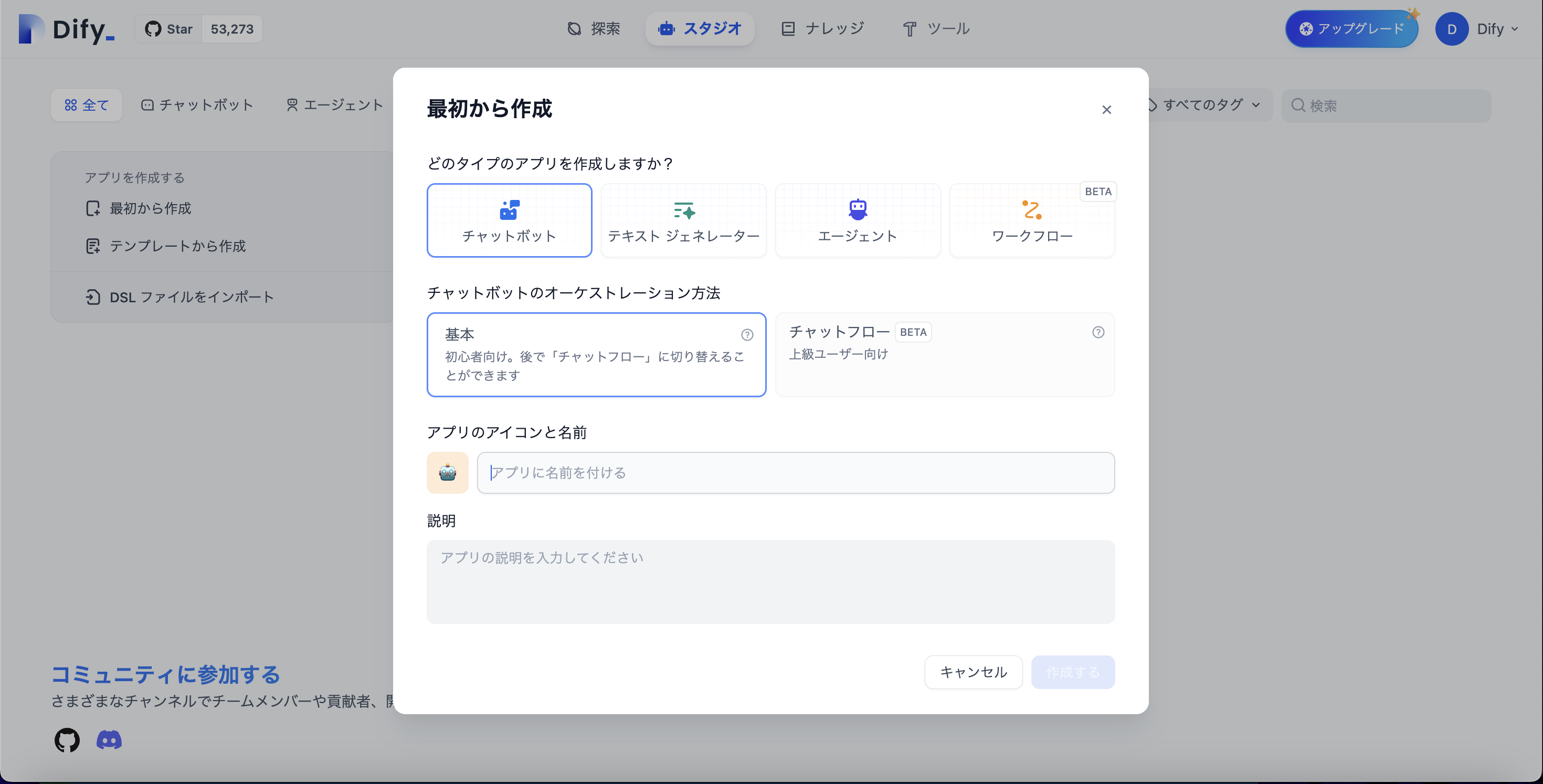Click the help icon on the 基本 card

[x=747, y=335]
